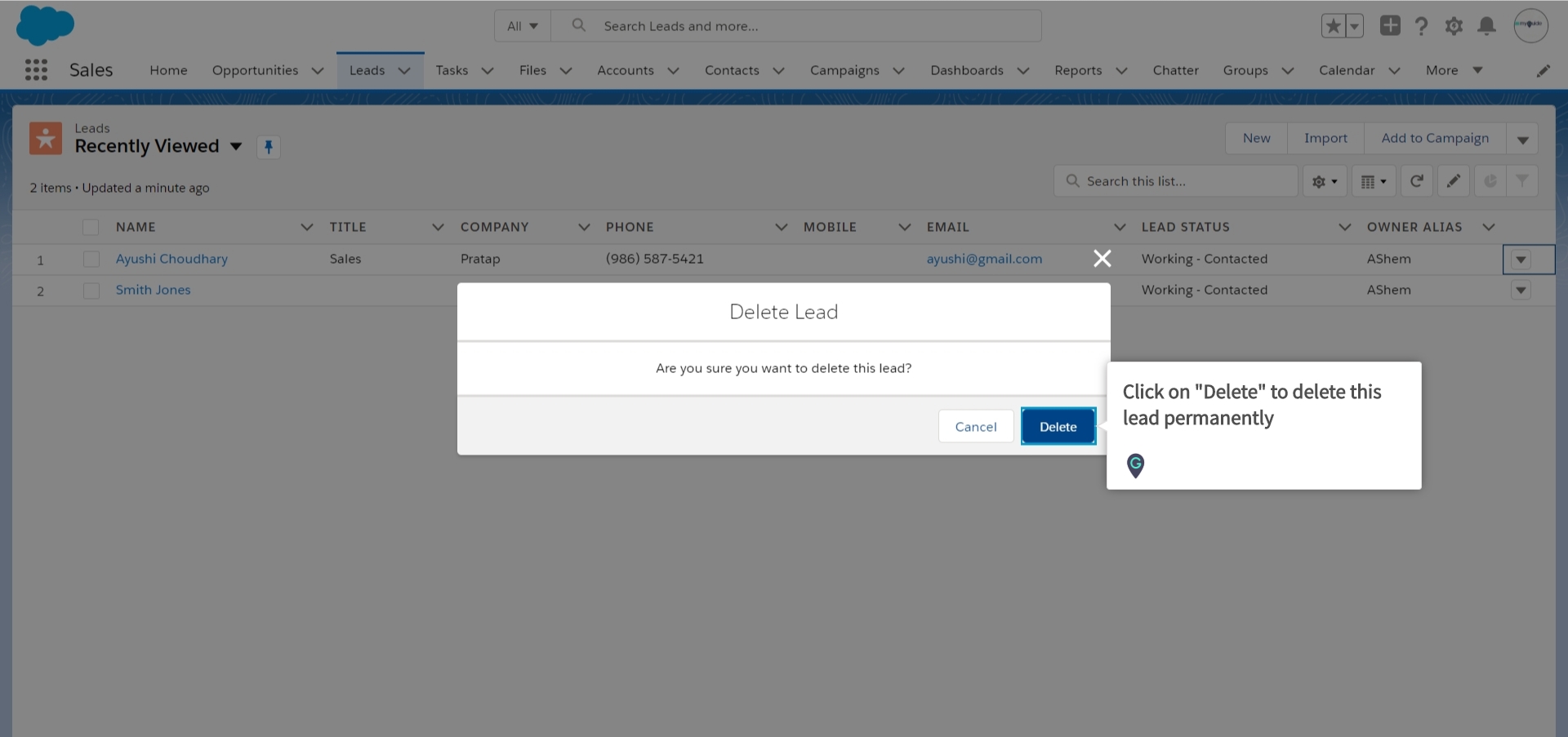Click Delete to confirm lead deletion
This screenshot has width=1568, height=737.
(1058, 426)
